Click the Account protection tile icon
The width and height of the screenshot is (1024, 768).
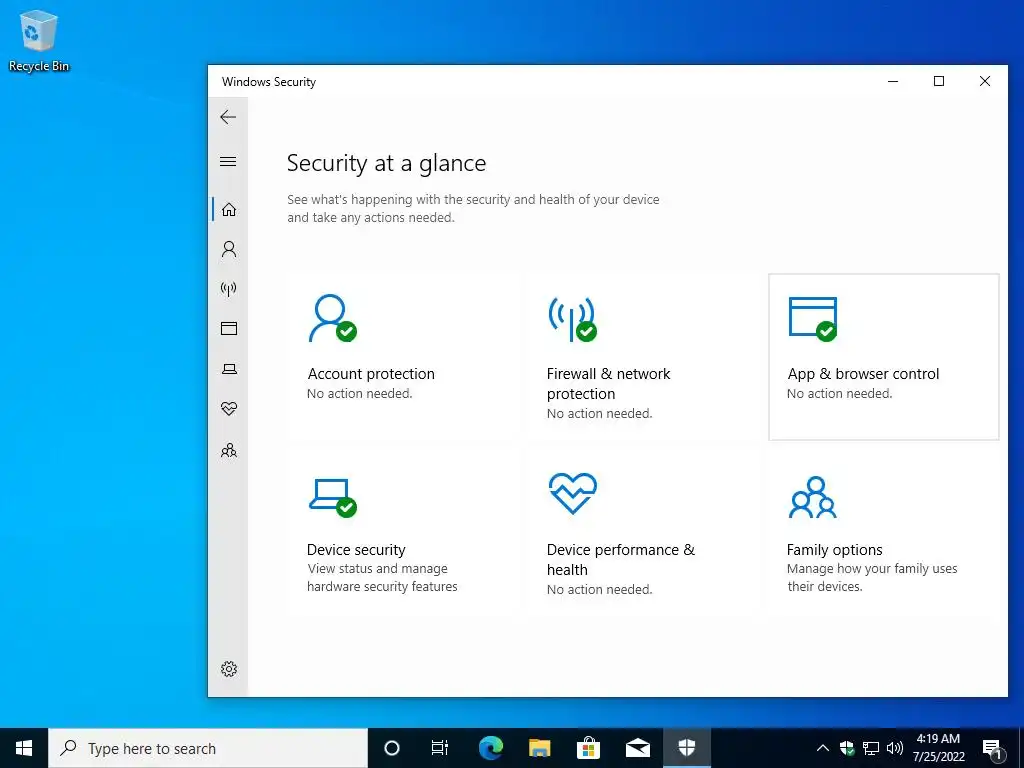[332, 318]
